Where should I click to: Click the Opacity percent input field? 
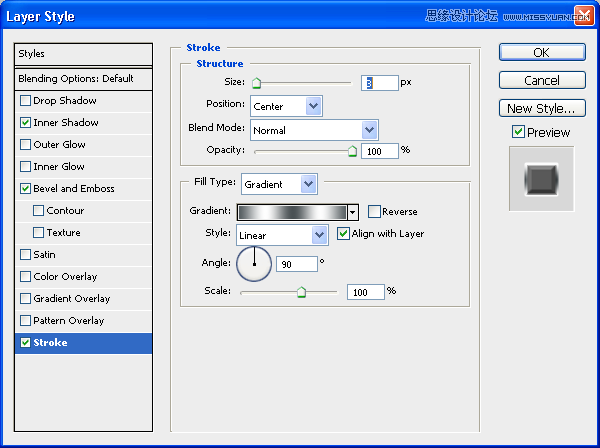pyautogui.click(x=380, y=151)
